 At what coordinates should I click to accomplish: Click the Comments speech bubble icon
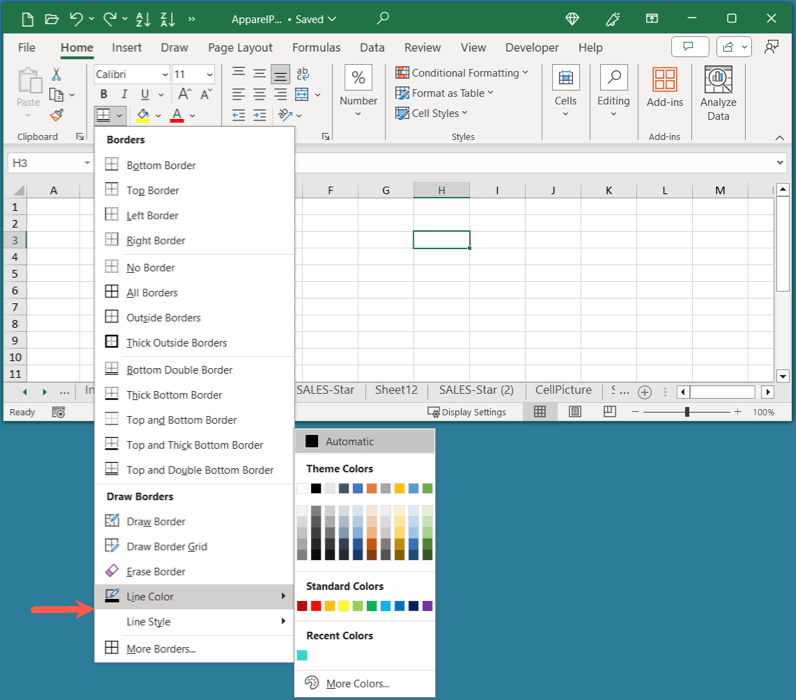point(689,47)
